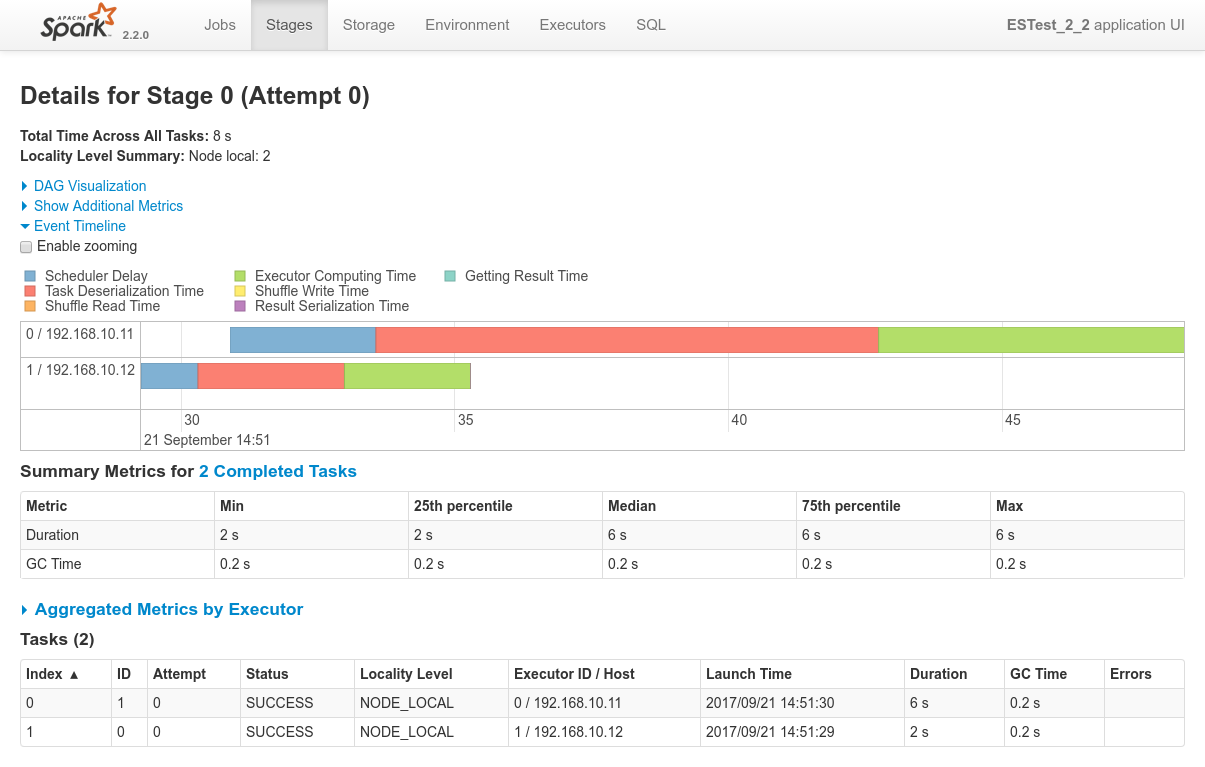Image resolution: width=1205 pixels, height=767 pixels.
Task: Click the green computing bar for executor 0
Action: (x=1031, y=340)
